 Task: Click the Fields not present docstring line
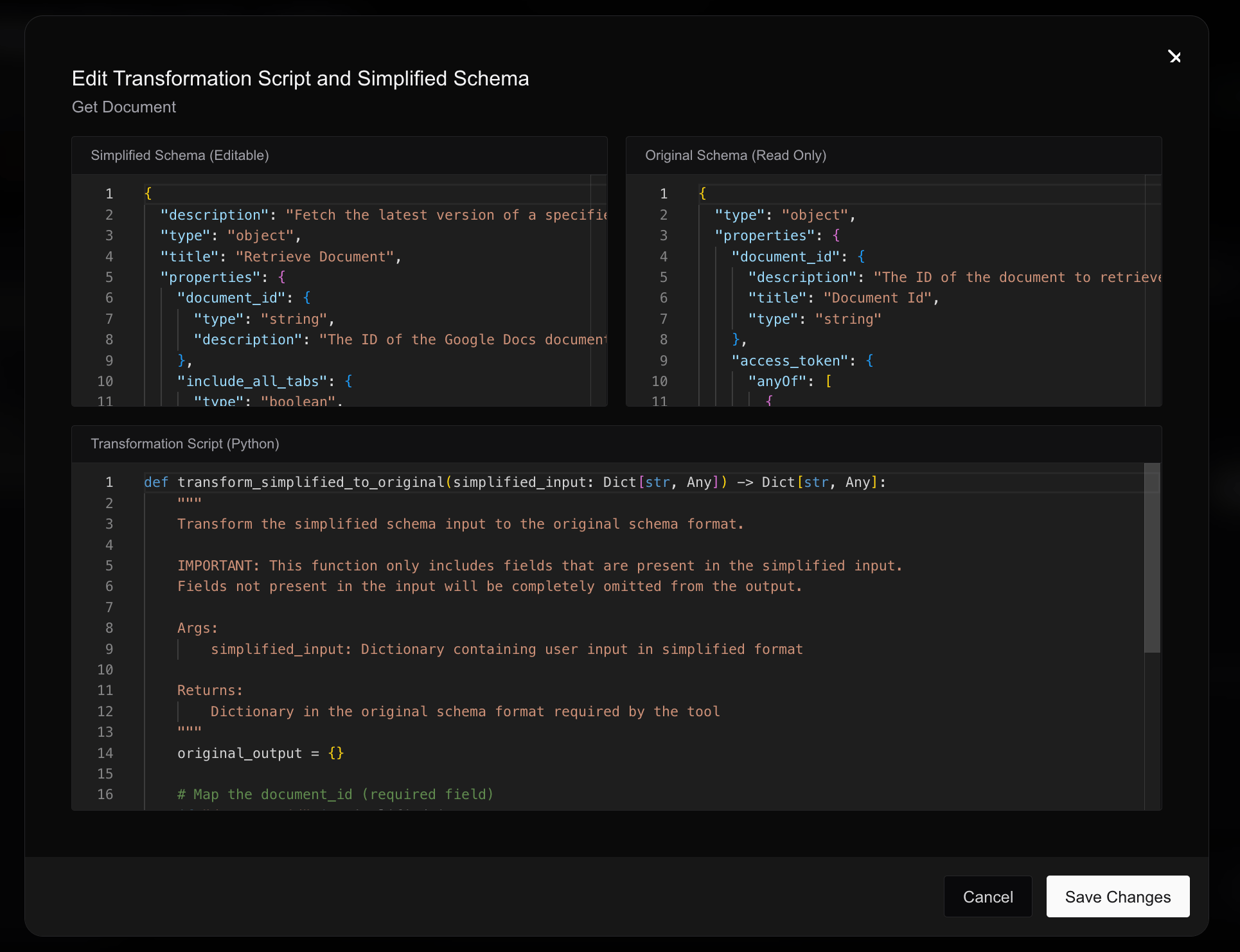[490, 586]
